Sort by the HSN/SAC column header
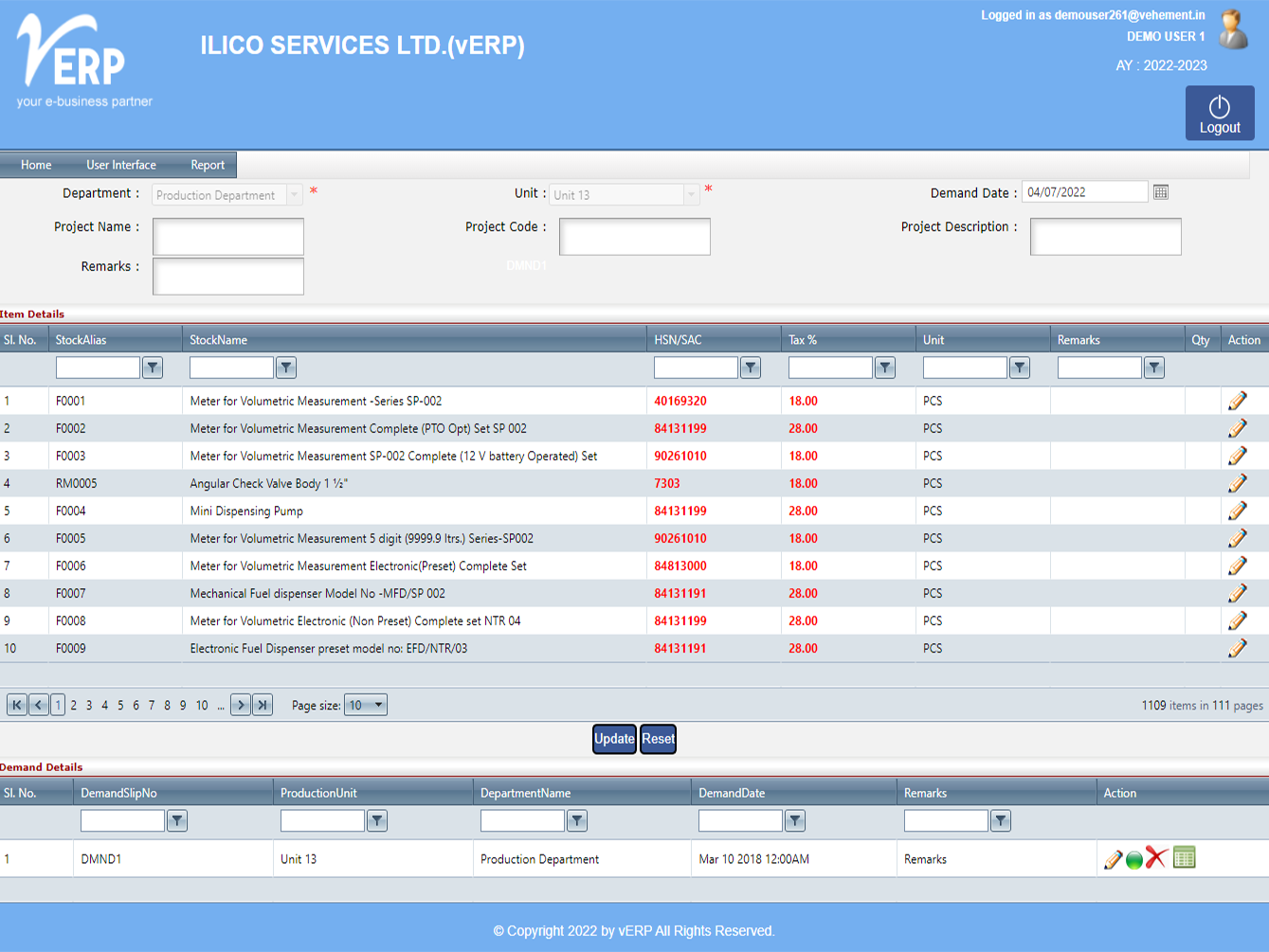Image resolution: width=1269 pixels, height=952 pixels. (679, 340)
